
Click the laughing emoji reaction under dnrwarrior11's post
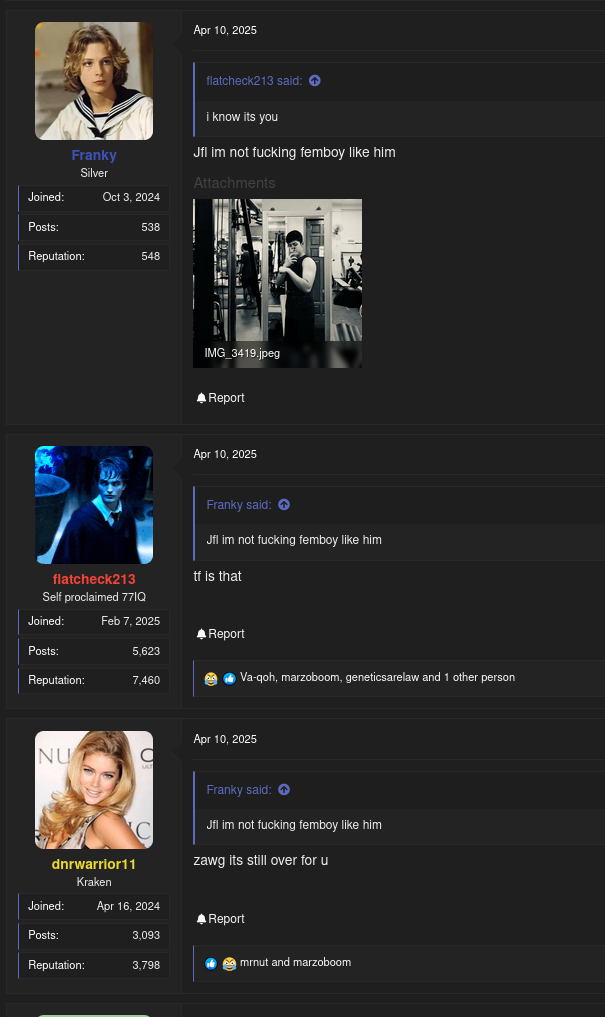(229, 963)
